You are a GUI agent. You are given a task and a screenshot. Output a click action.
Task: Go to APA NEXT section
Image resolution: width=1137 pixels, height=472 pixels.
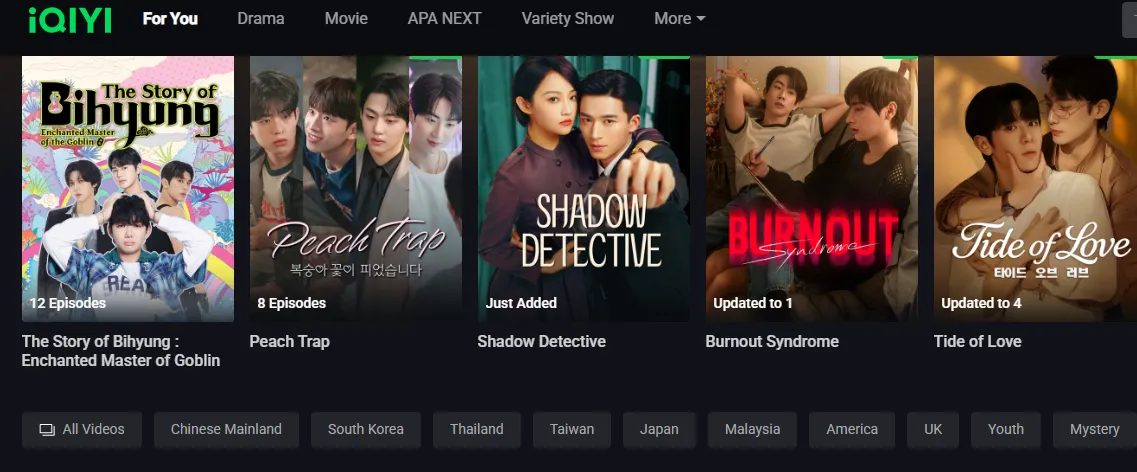pos(445,19)
